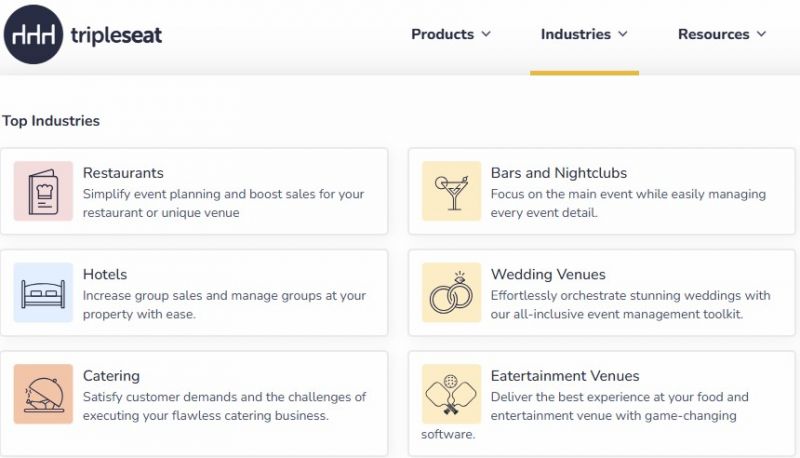Click the Wedding Venues rings icon
This screenshot has height=458, width=800.
pyautogui.click(x=452, y=292)
